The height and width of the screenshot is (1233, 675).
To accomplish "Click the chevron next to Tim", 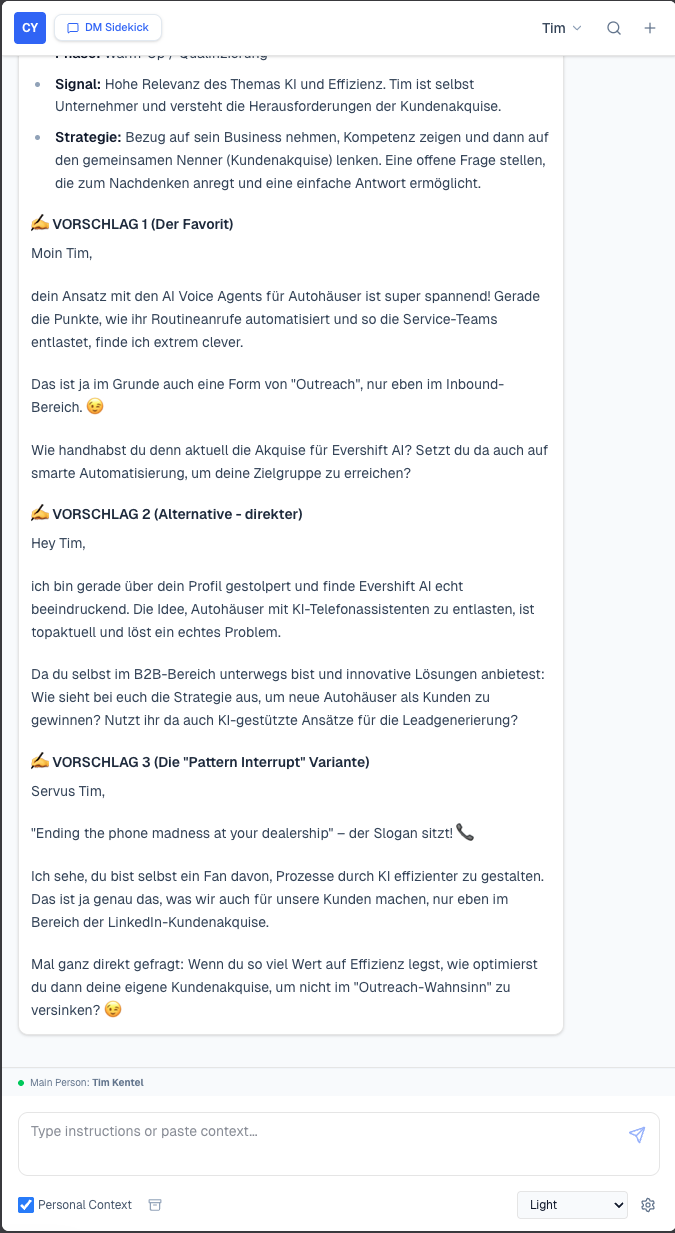I will [x=577, y=28].
